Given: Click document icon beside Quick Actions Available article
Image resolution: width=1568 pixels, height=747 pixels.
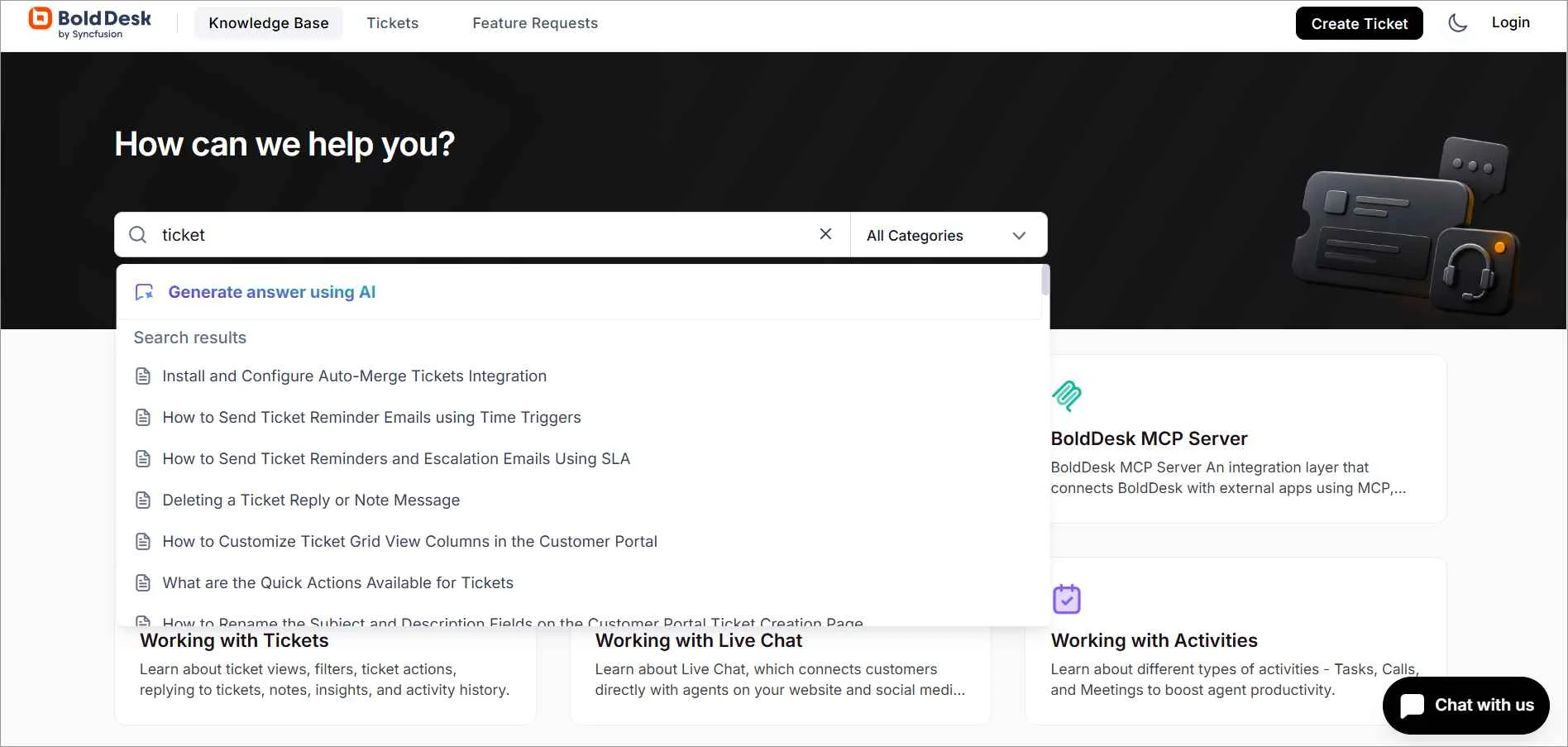Looking at the screenshot, I should pyautogui.click(x=143, y=583).
